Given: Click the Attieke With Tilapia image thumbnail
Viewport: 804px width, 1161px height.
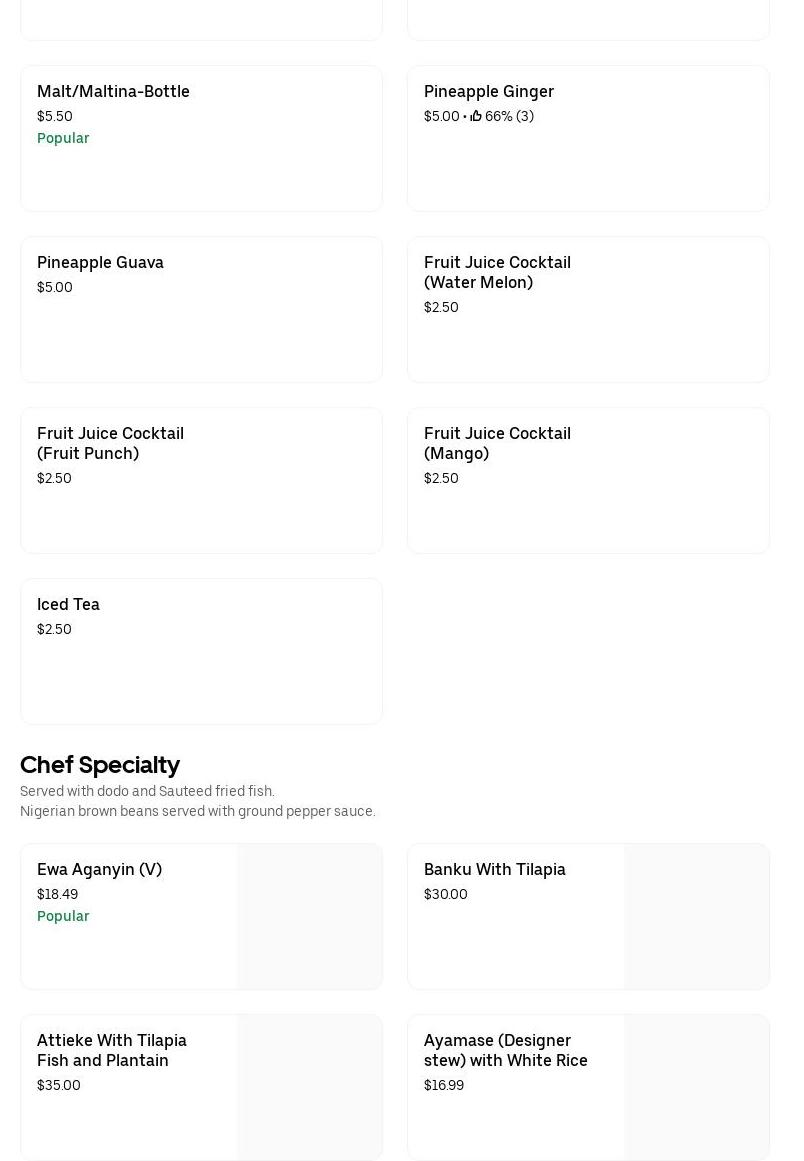Looking at the screenshot, I should [310, 1088].
